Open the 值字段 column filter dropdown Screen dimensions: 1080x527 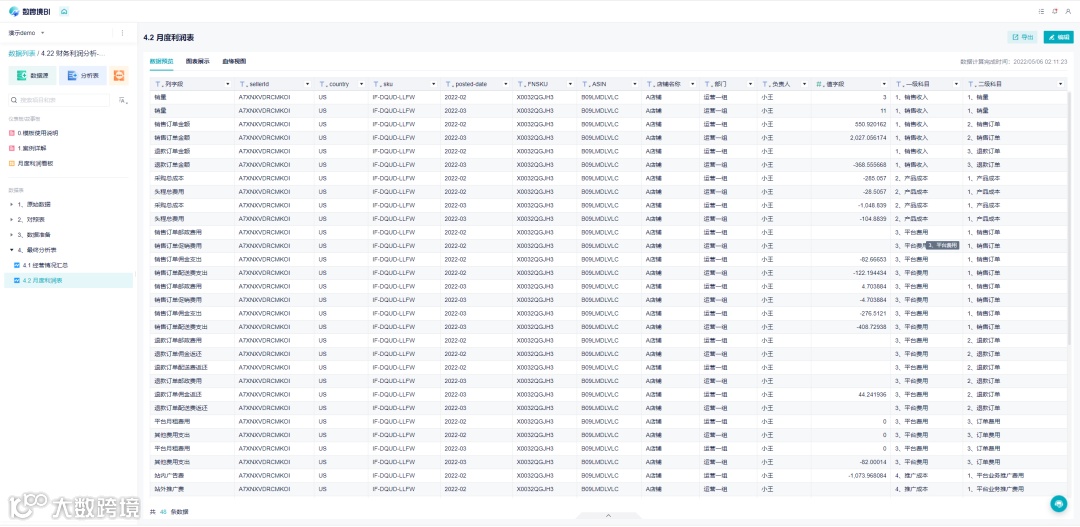point(884,84)
